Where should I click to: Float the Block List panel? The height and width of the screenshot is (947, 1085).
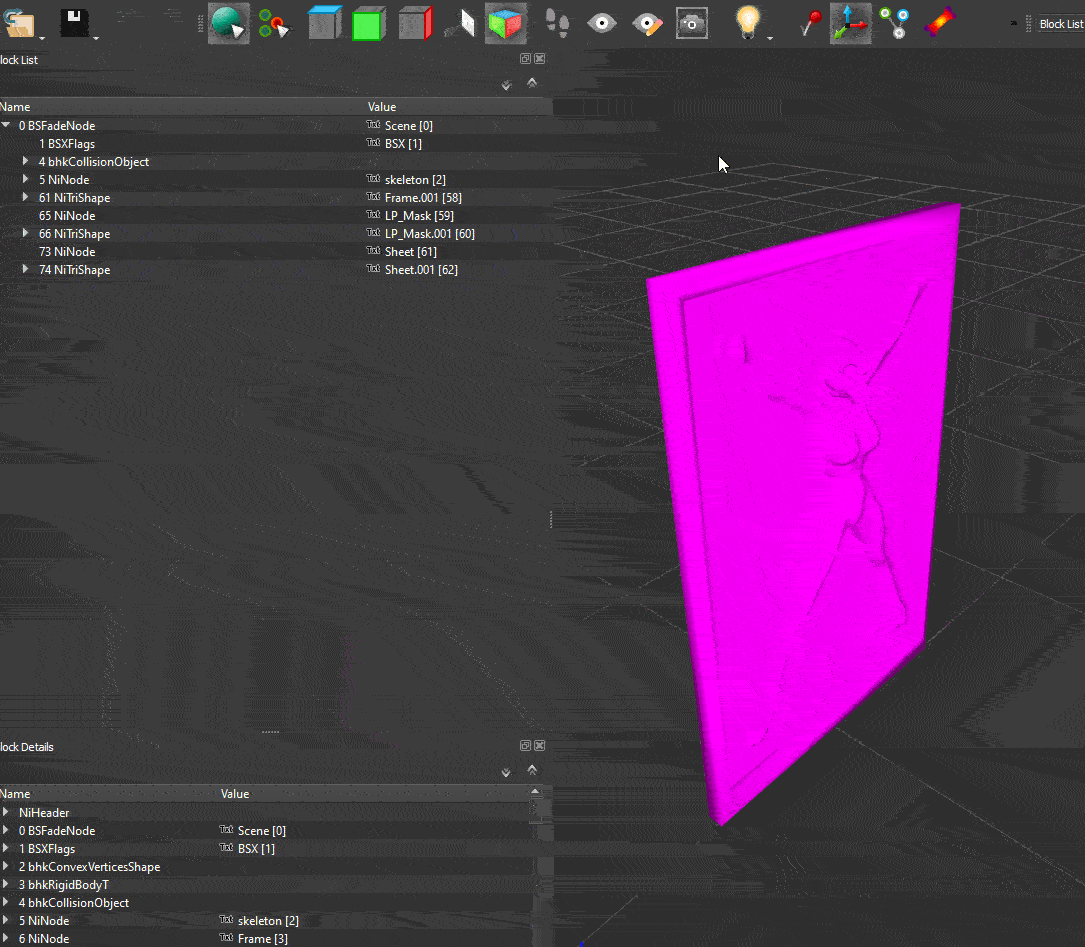[525, 59]
